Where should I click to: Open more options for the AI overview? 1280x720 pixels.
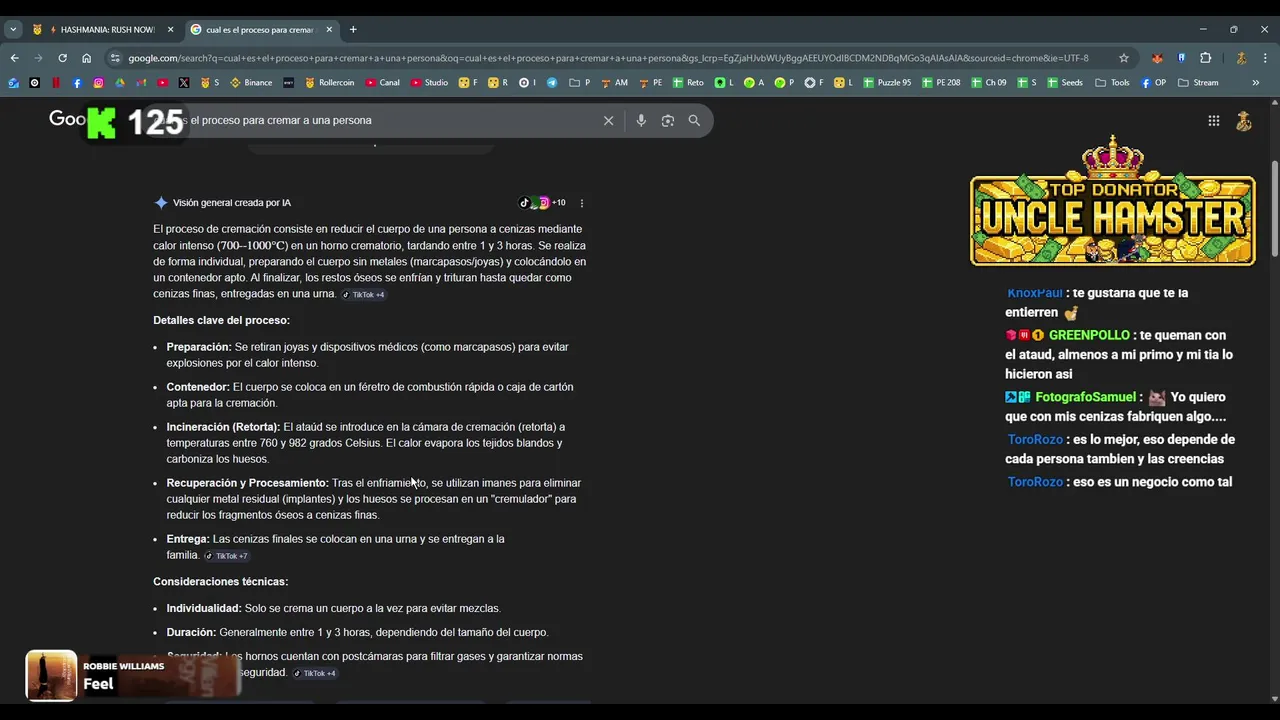[582, 203]
